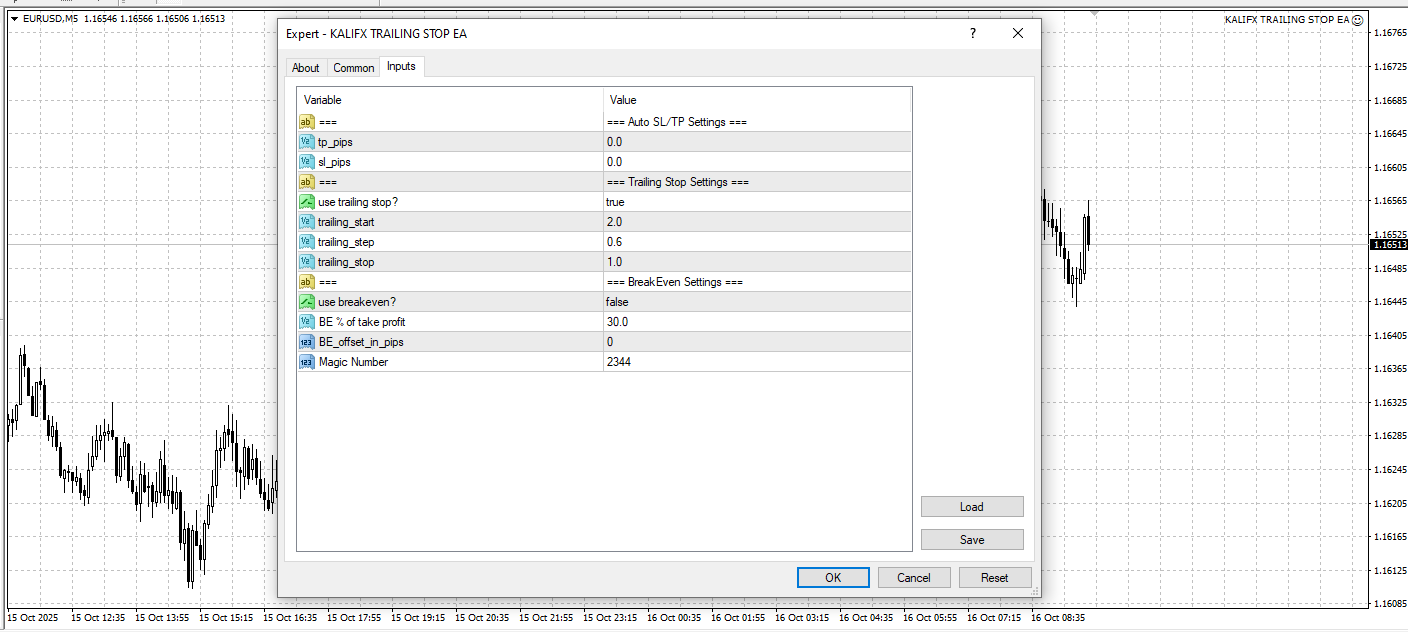
Task: Switch to the About tab
Action: pos(305,67)
